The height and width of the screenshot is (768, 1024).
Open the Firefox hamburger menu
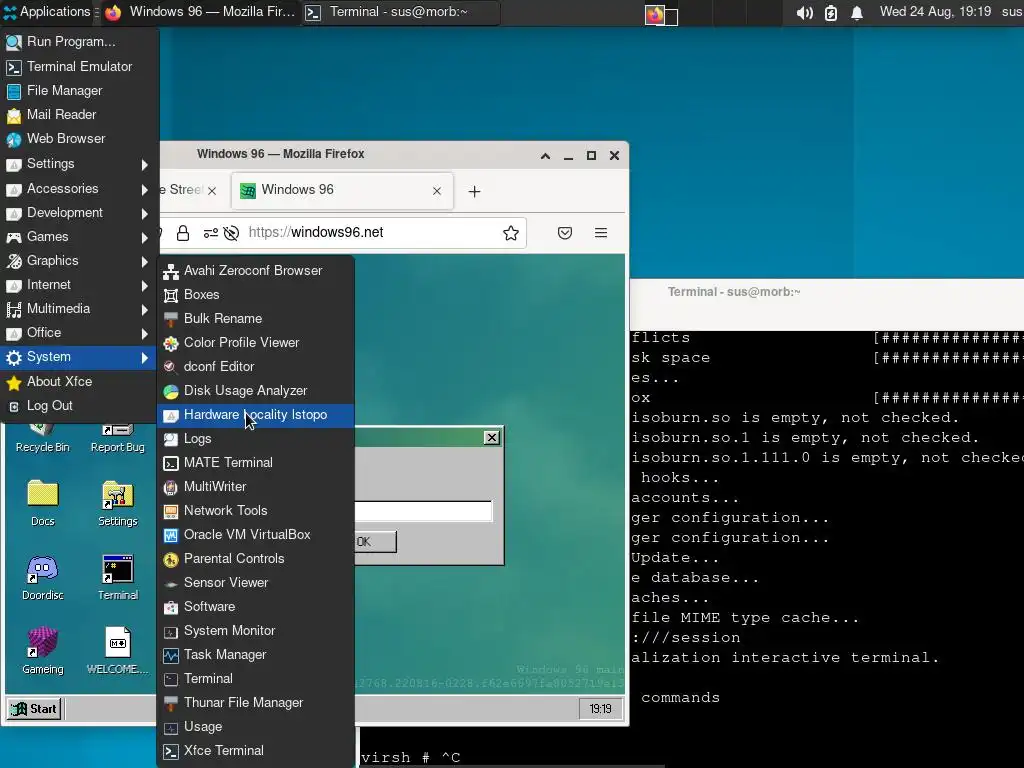tap(601, 233)
